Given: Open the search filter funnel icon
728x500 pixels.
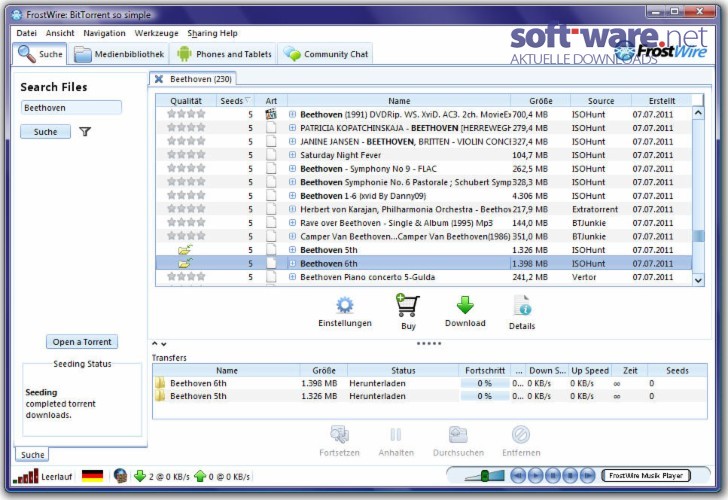Looking at the screenshot, I should tap(84, 132).
